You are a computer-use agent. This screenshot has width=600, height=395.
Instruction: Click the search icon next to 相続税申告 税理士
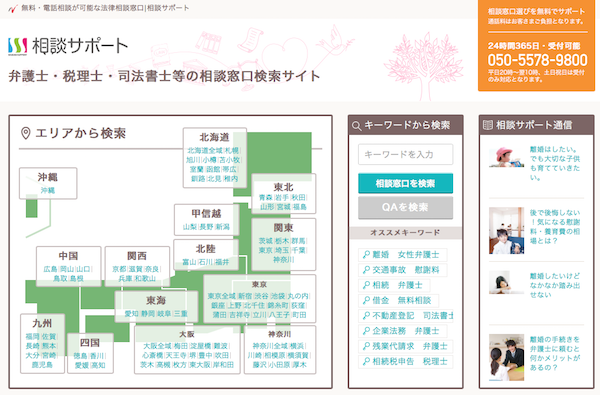[366, 361]
